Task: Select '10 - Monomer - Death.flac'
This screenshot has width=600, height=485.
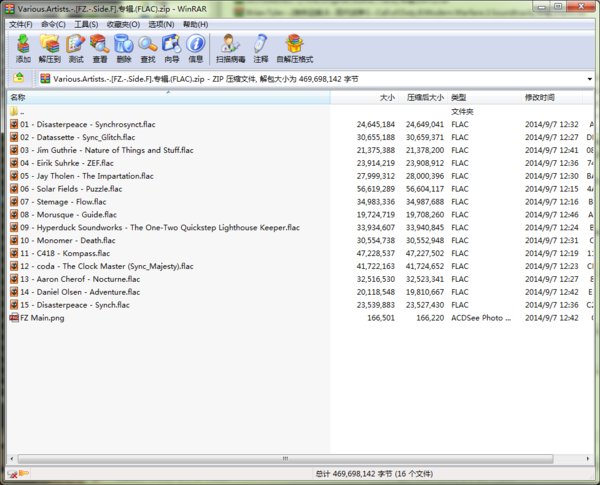Action: (68, 240)
